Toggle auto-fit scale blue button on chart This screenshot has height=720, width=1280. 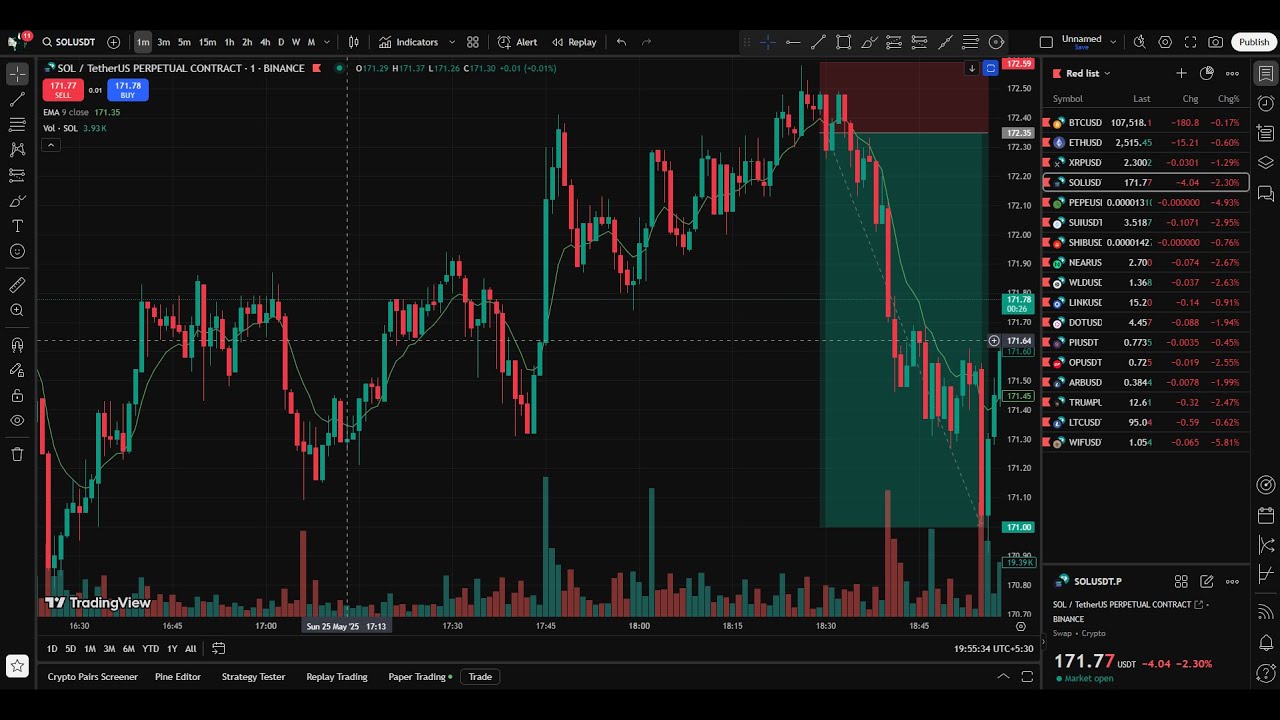[991, 68]
